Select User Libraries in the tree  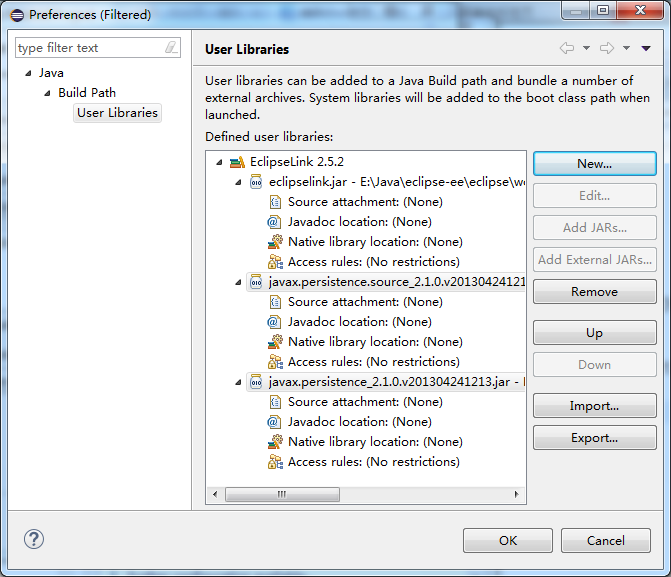[x=117, y=113]
